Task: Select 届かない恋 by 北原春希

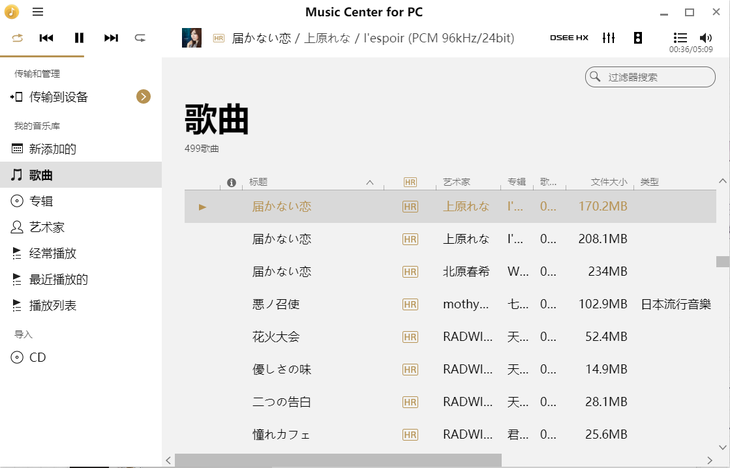Action: tap(450, 271)
